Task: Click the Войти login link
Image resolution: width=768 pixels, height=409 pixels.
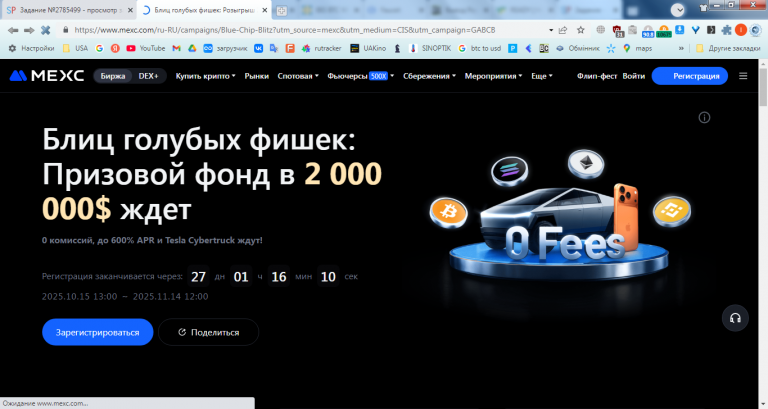Action: (633, 76)
